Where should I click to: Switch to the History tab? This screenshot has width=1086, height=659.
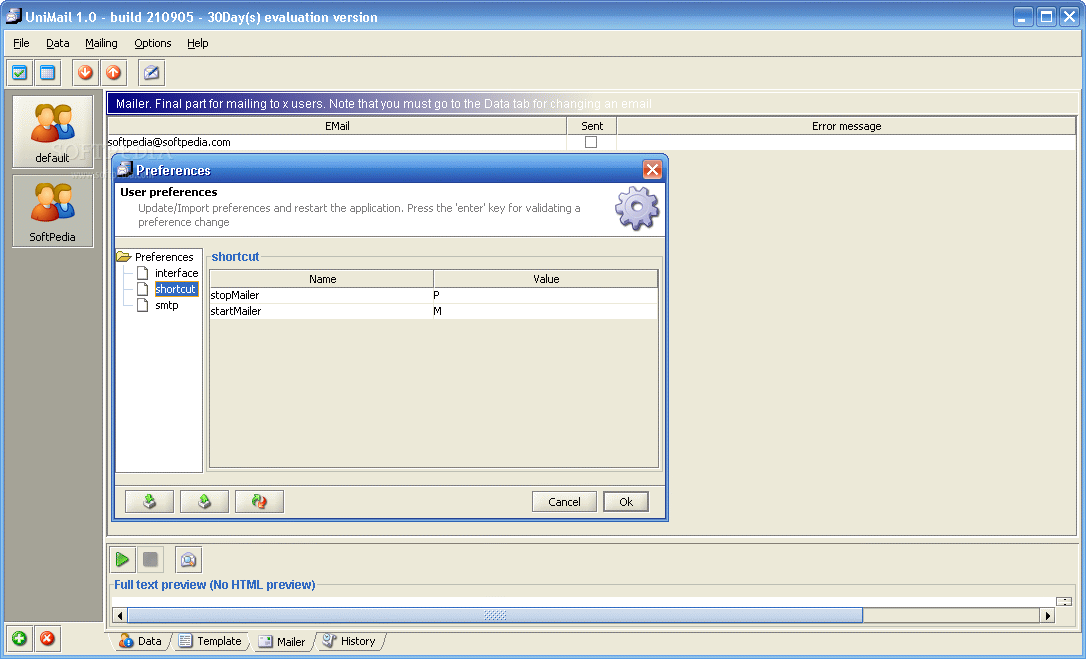pos(350,641)
